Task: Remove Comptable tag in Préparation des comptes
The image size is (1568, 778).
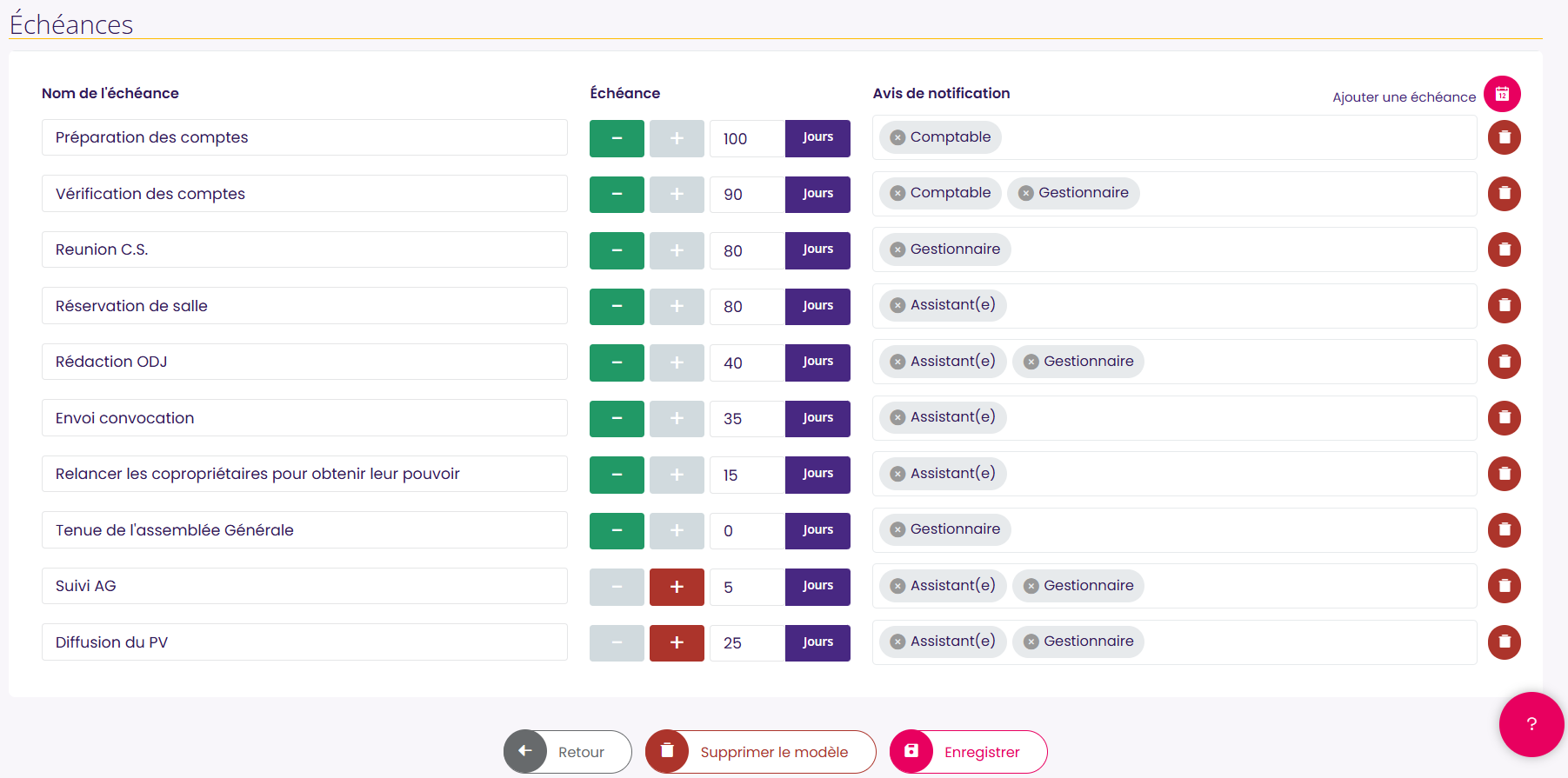Action: coord(898,137)
